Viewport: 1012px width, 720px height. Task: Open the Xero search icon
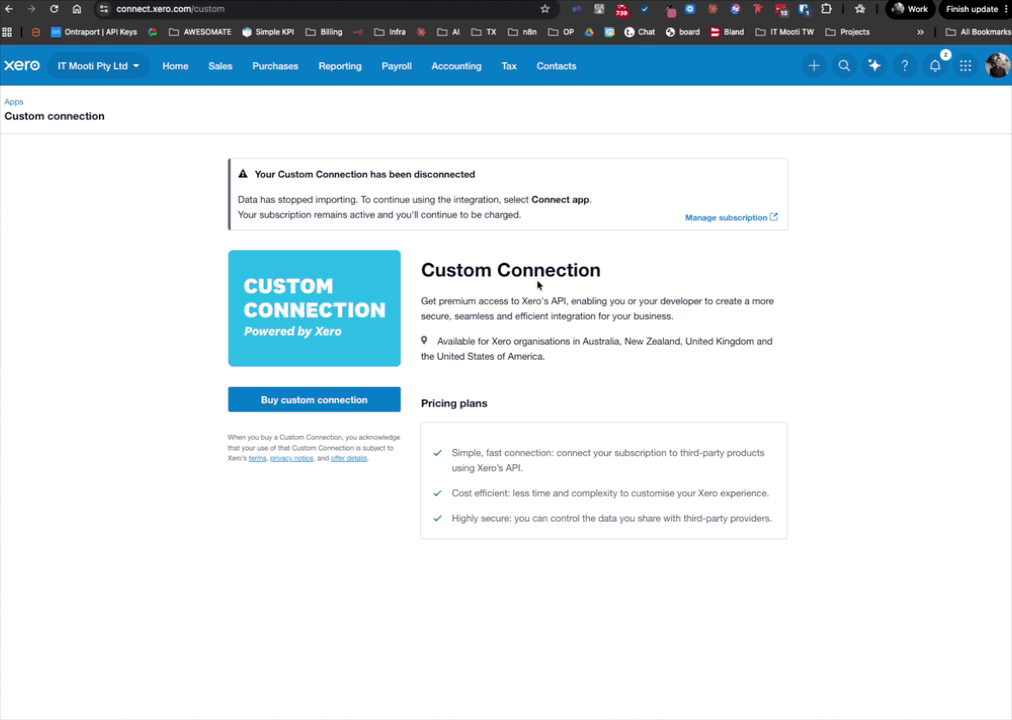click(x=844, y=66)
